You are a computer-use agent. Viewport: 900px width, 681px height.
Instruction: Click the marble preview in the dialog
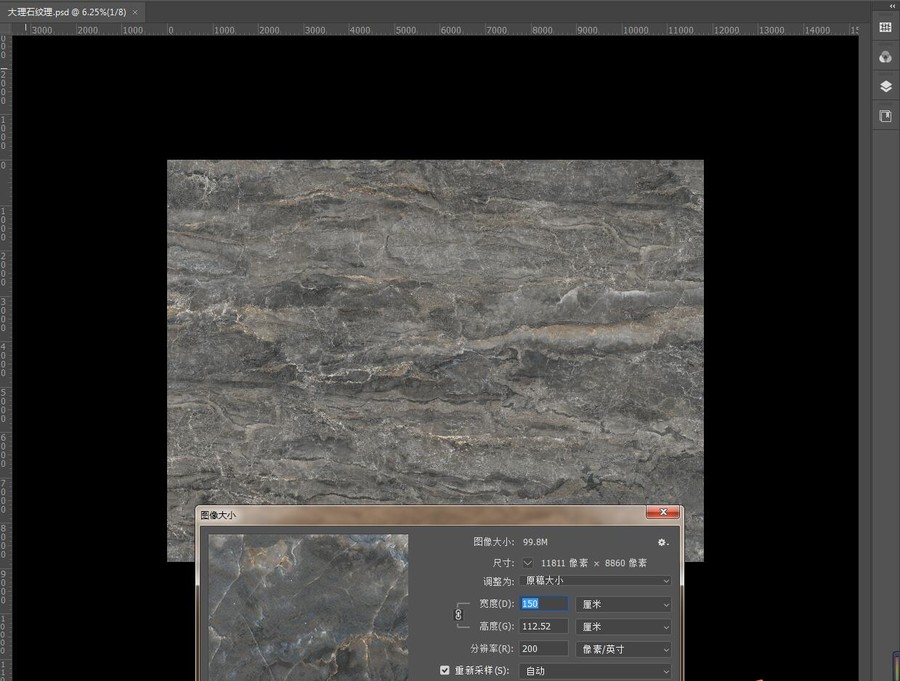(308, 608)
